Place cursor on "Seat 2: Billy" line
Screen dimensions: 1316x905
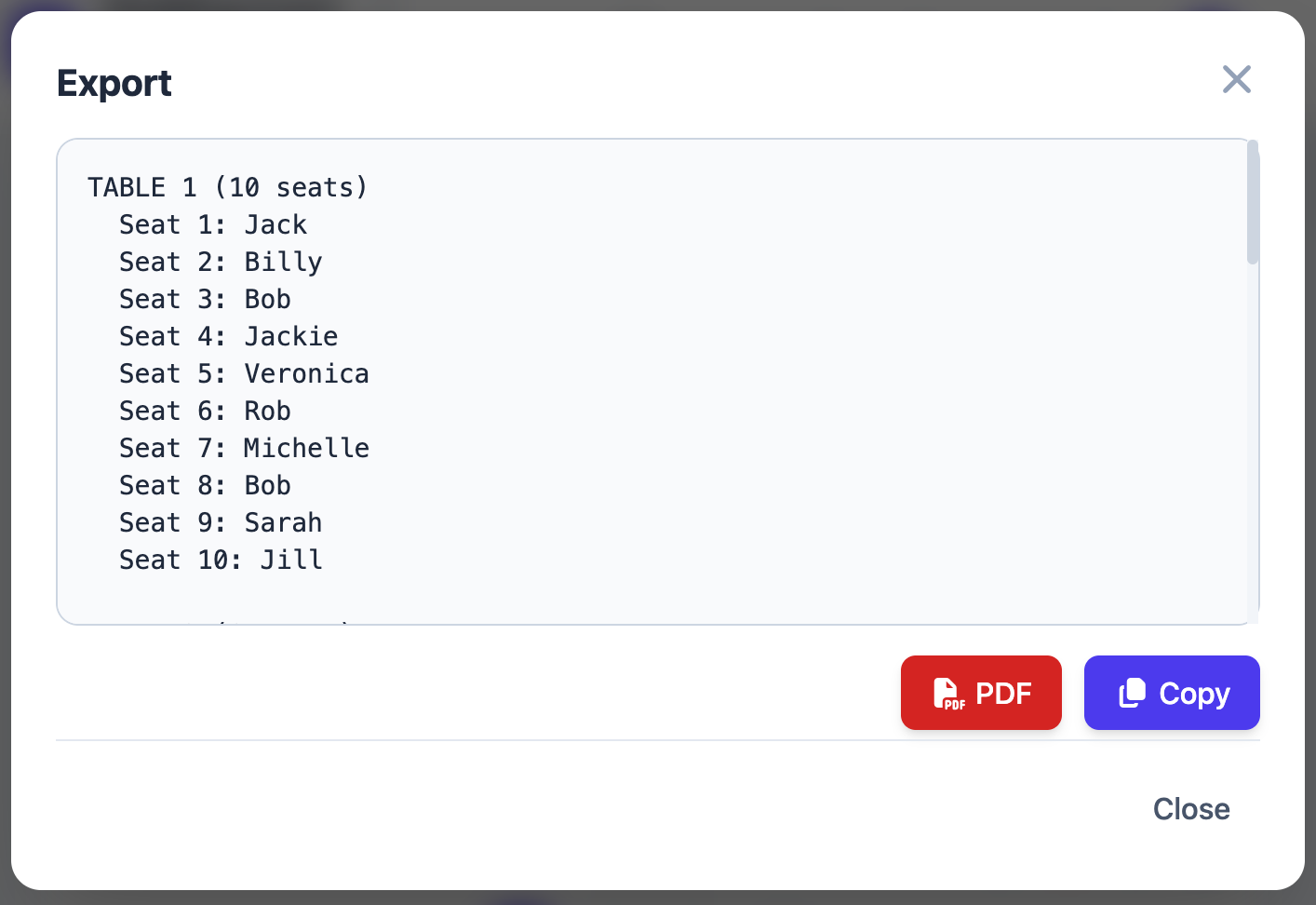click(x=220, y=263)
